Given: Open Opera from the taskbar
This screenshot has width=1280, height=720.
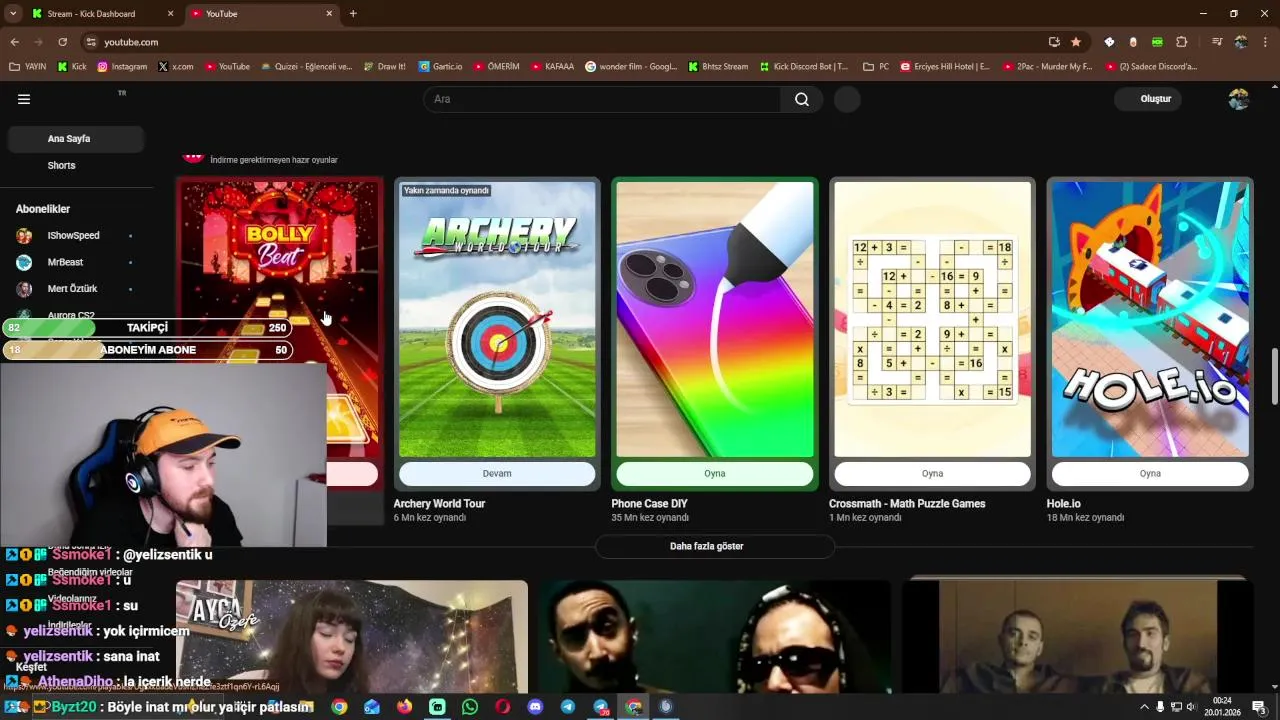Looking at the screenshot, I should tap(502, 707).
